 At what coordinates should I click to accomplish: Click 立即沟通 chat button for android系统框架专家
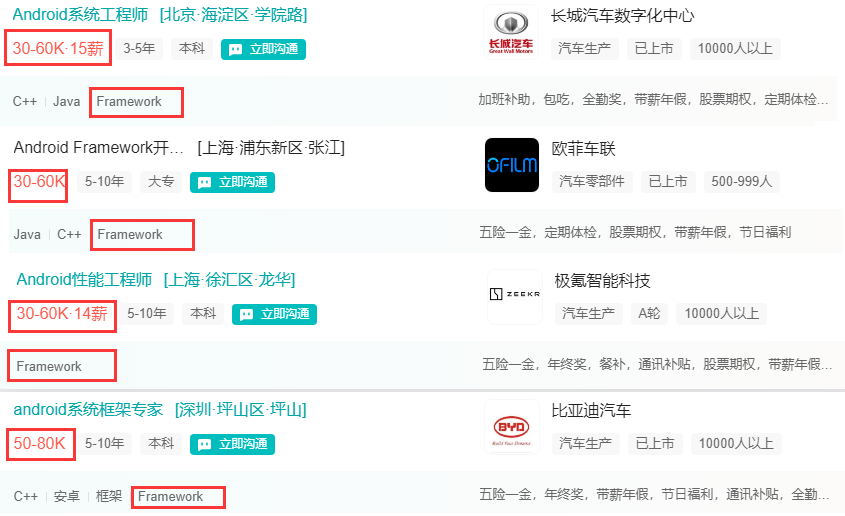point(232,444)
